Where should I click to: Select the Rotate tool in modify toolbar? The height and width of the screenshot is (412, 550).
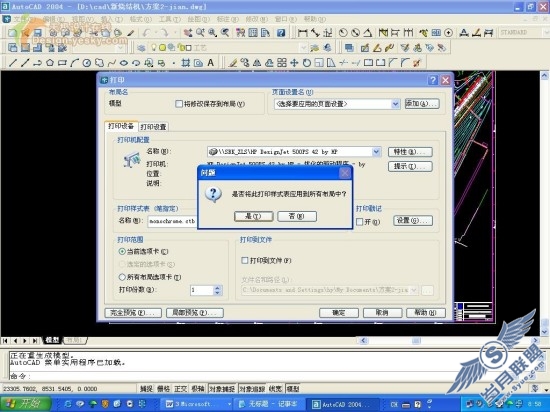[307, 63]
